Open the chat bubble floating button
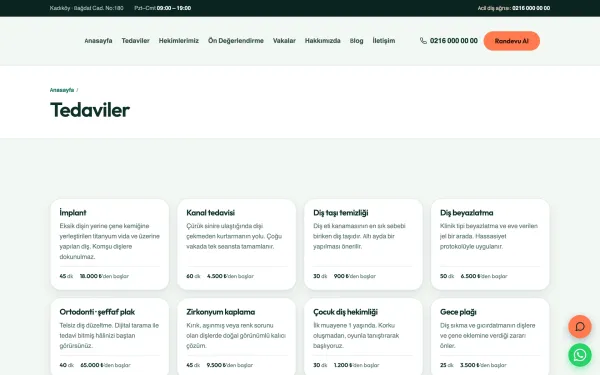The width and height of the screenshot is (600, 375). (580, 326)
